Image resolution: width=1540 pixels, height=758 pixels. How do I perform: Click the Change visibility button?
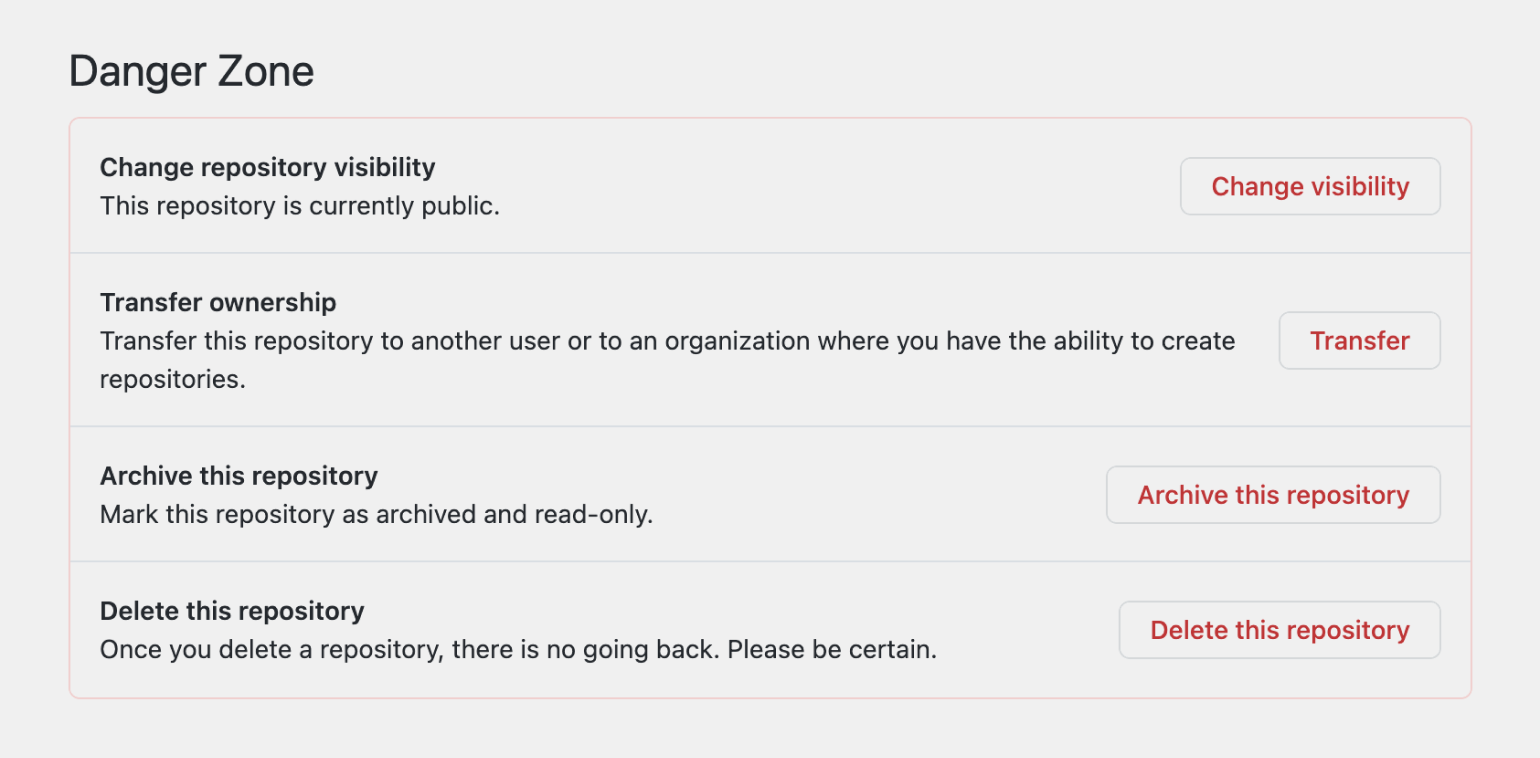pyautogui.click(x=1310, y=187)
